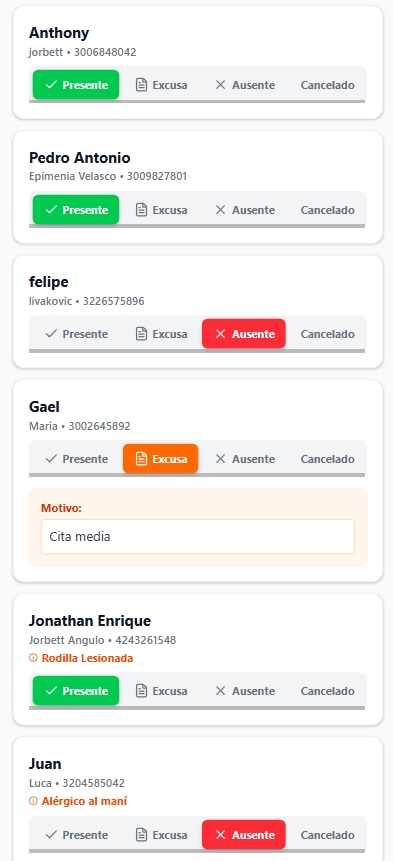Choose Excusa for Jonathan Enrique
Screen dimensions: 393x861
coord(161,691)
